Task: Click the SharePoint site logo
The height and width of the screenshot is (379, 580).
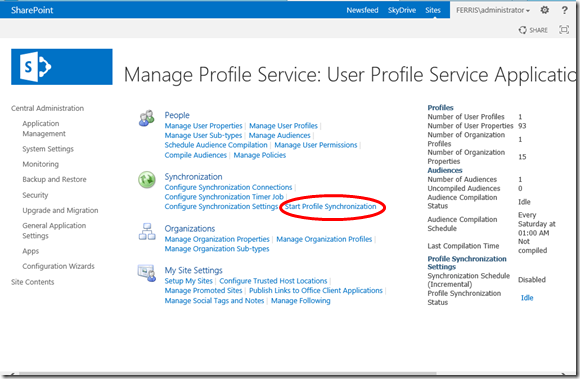Action: (62, 67)
